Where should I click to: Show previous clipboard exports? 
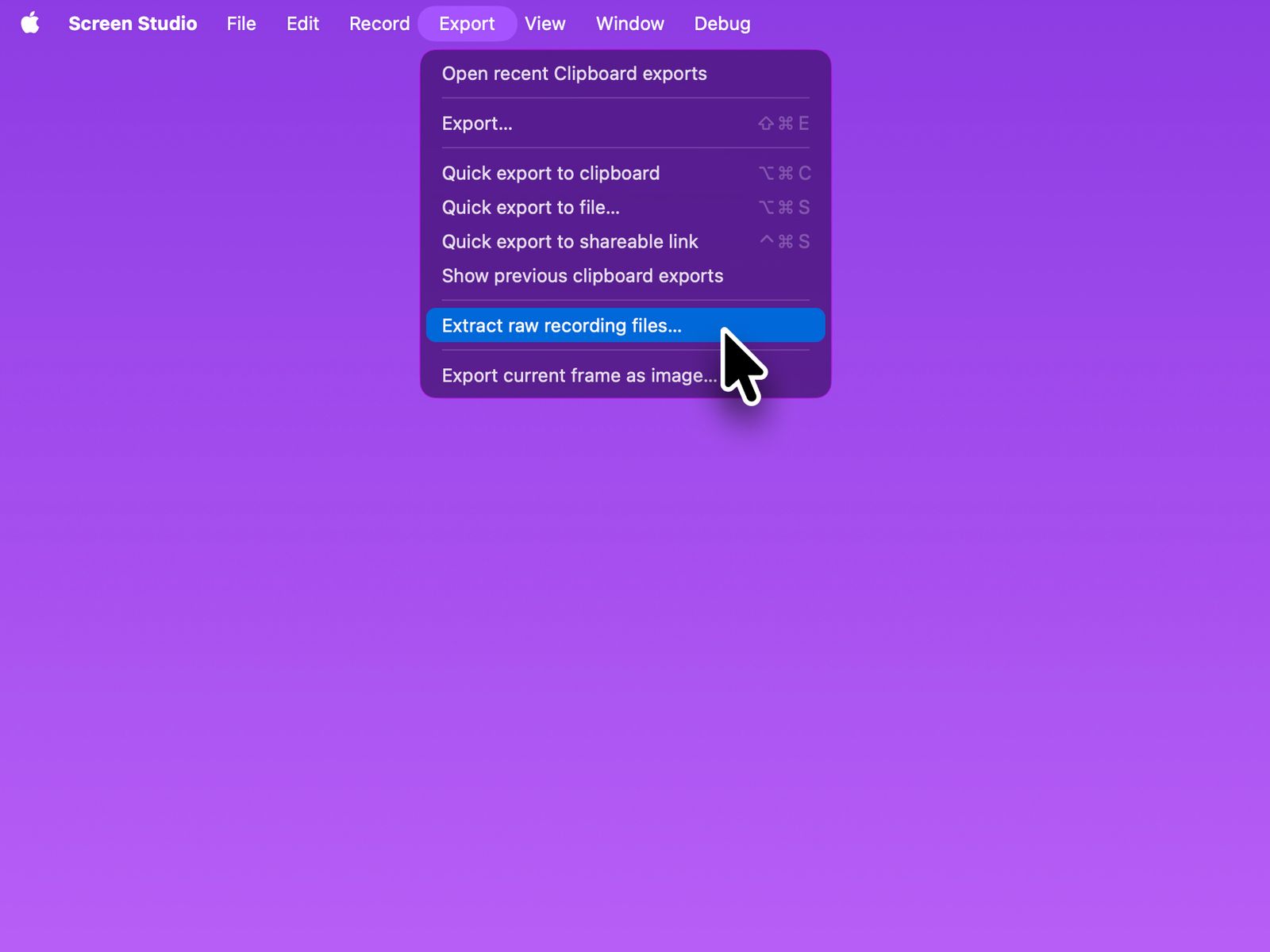(583, 276)
